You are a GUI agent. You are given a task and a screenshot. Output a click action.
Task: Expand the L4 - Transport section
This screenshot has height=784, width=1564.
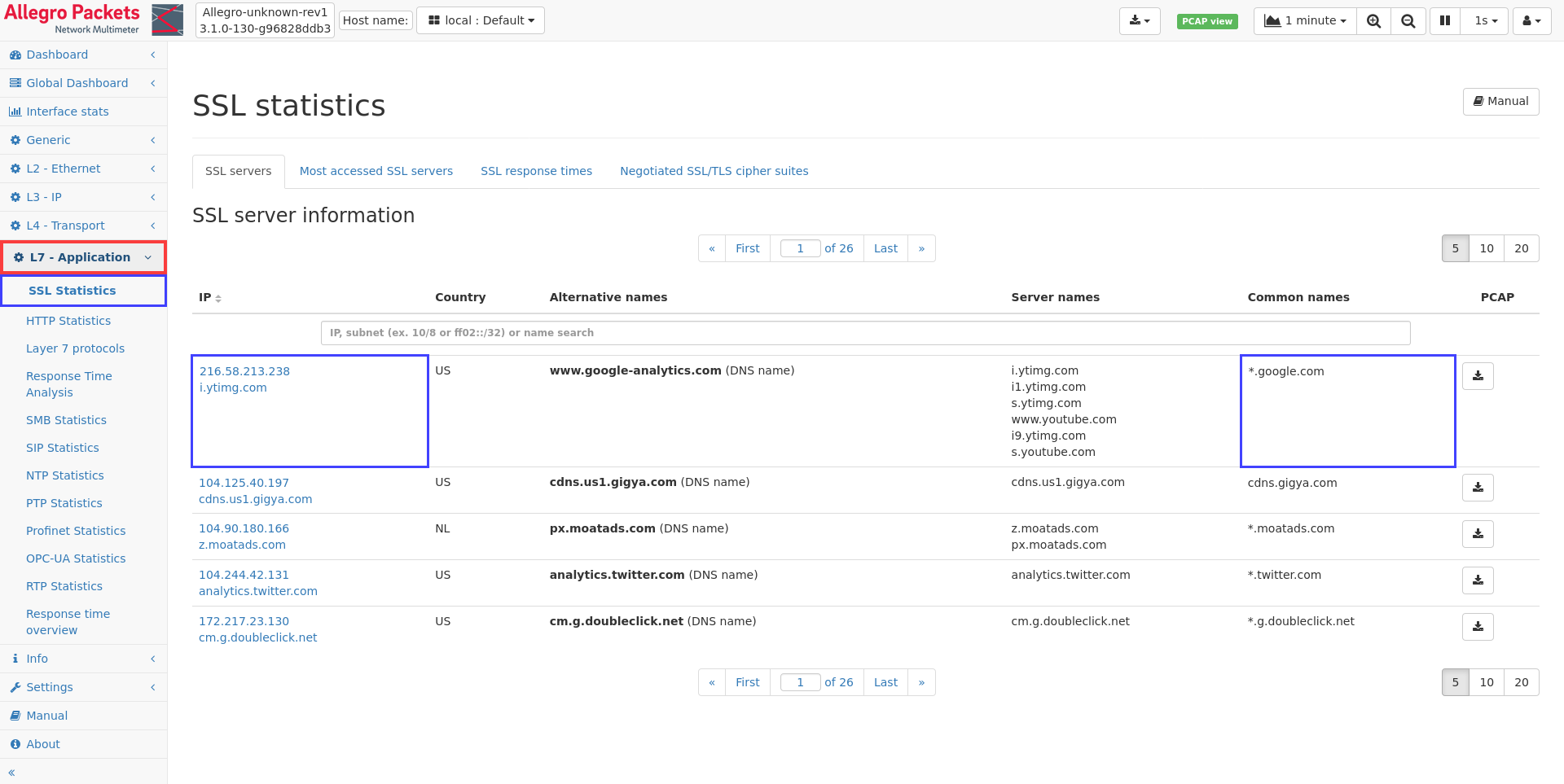coord(83,226)
